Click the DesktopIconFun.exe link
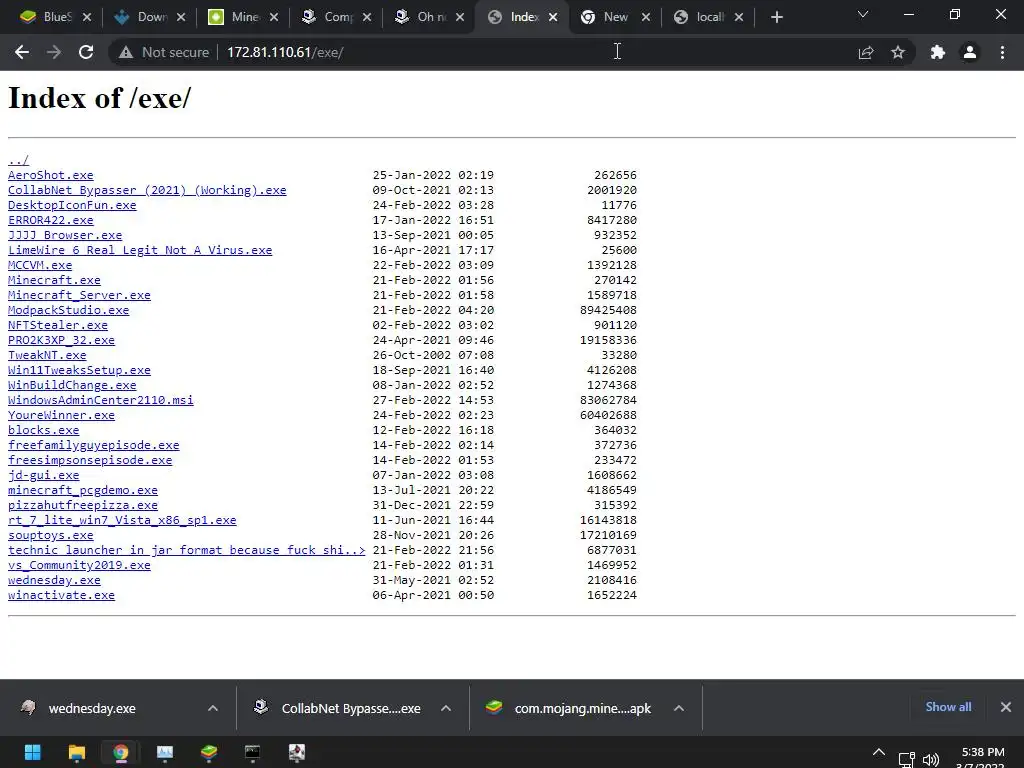The image size is (1024, 768). tap(72, 205)
